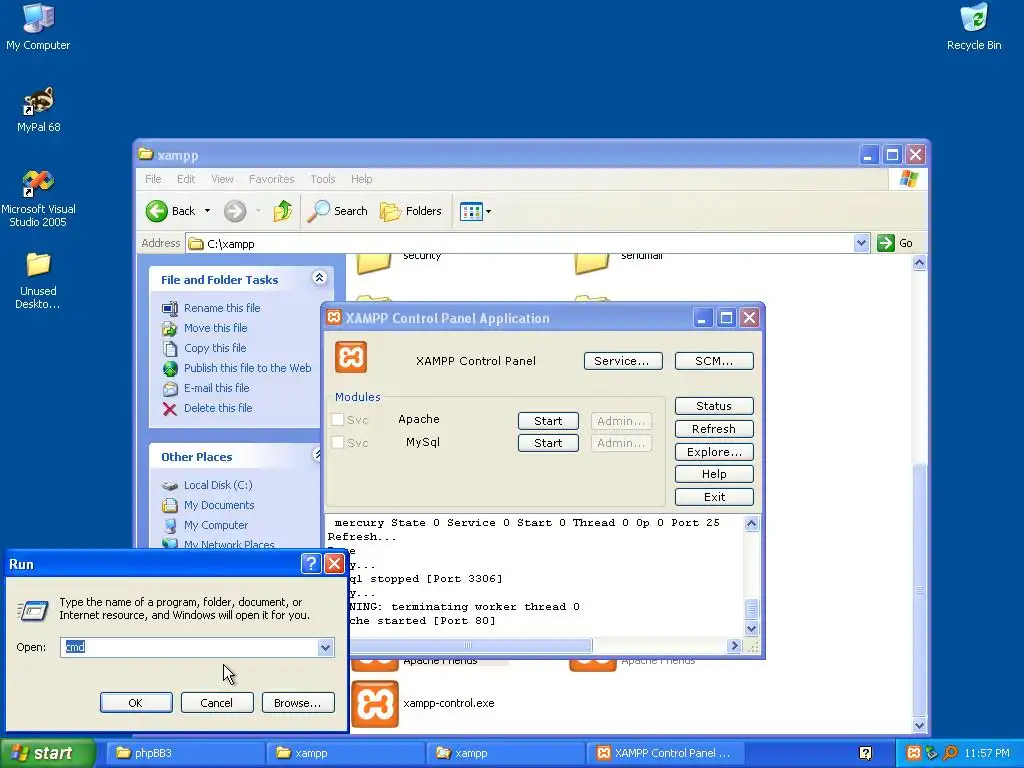1024x768 pixels.
Task: Click Exit button in XAMPP panel
Action: click(714, 497)
